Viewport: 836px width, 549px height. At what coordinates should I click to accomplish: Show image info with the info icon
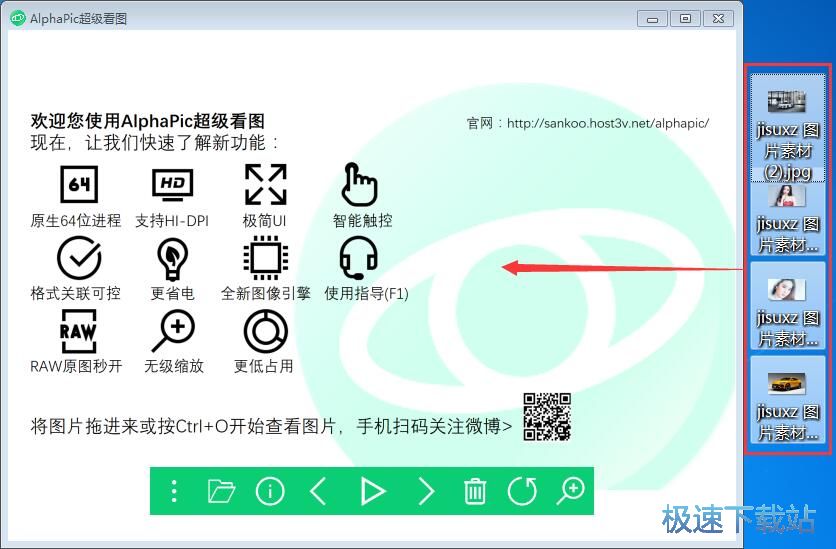[x=270, y=491]
